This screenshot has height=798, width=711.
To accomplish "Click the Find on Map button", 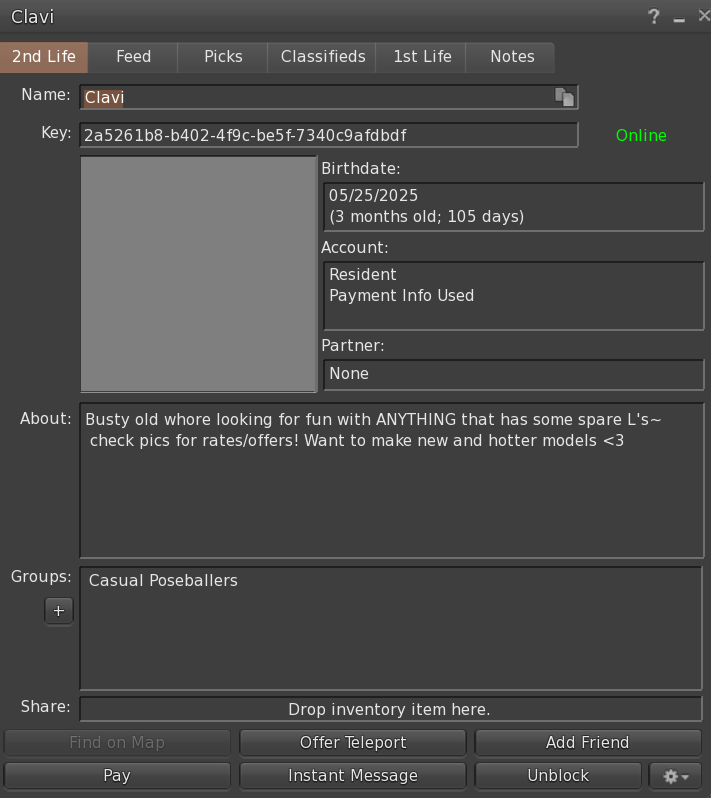I will coord(117,743).
